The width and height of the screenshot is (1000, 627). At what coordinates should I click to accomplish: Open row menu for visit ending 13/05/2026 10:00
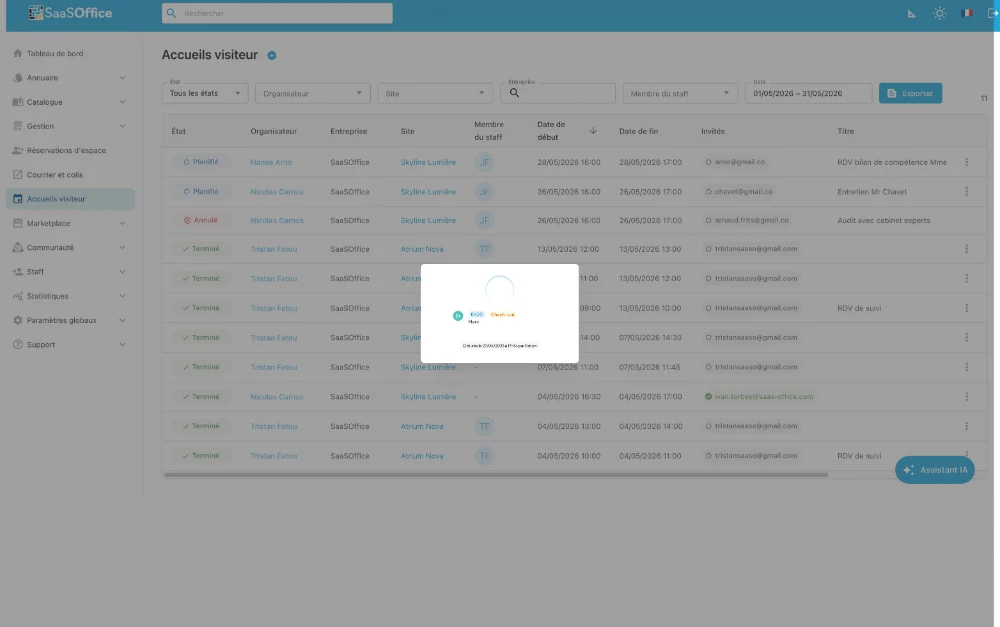click(x=966, y=308)
